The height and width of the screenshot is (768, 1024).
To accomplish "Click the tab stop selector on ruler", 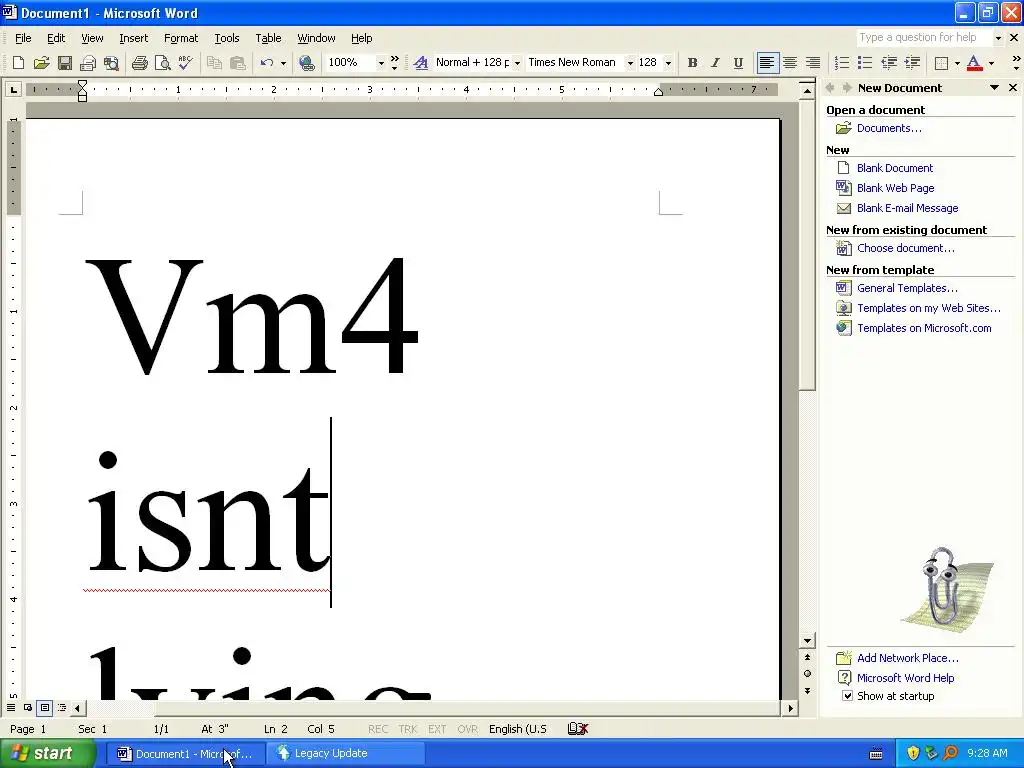I will [13, 89].
